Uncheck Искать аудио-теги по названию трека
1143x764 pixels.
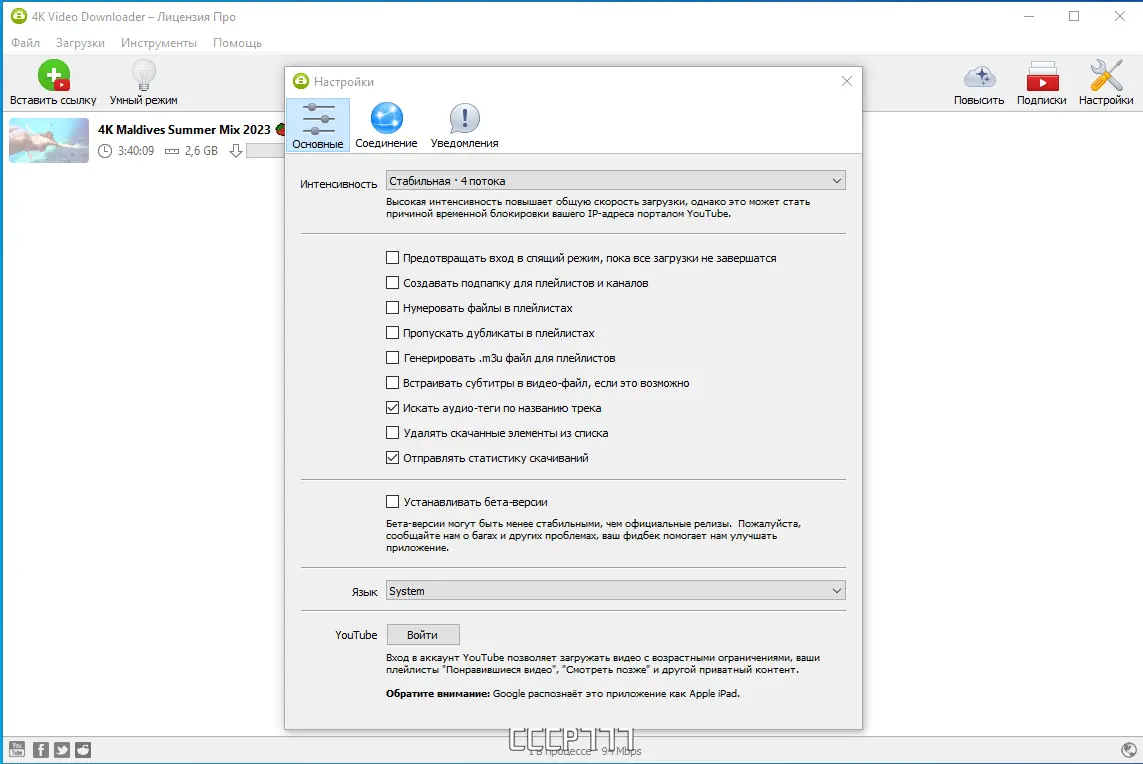tap(392, 408)
